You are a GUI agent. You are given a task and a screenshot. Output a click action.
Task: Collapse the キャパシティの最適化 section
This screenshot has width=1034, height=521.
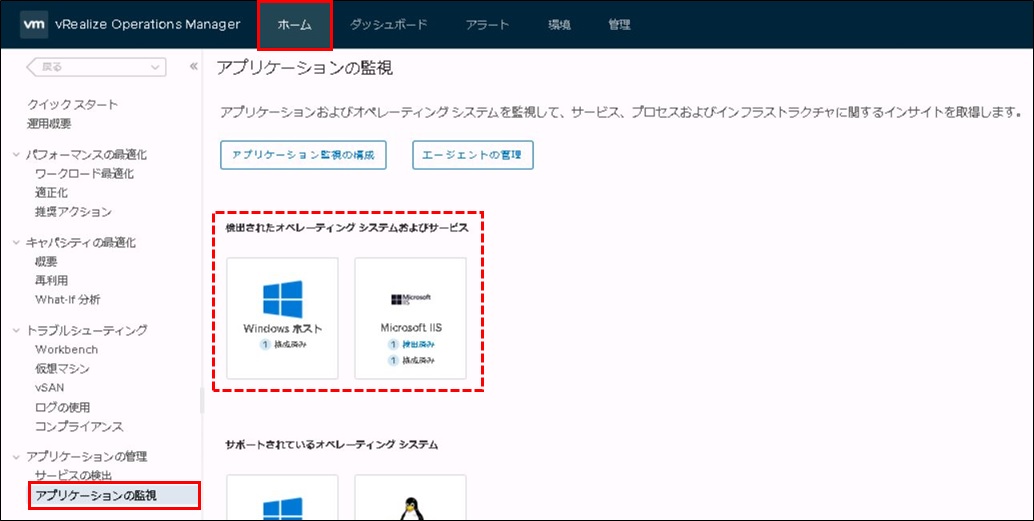coord(16,243)
